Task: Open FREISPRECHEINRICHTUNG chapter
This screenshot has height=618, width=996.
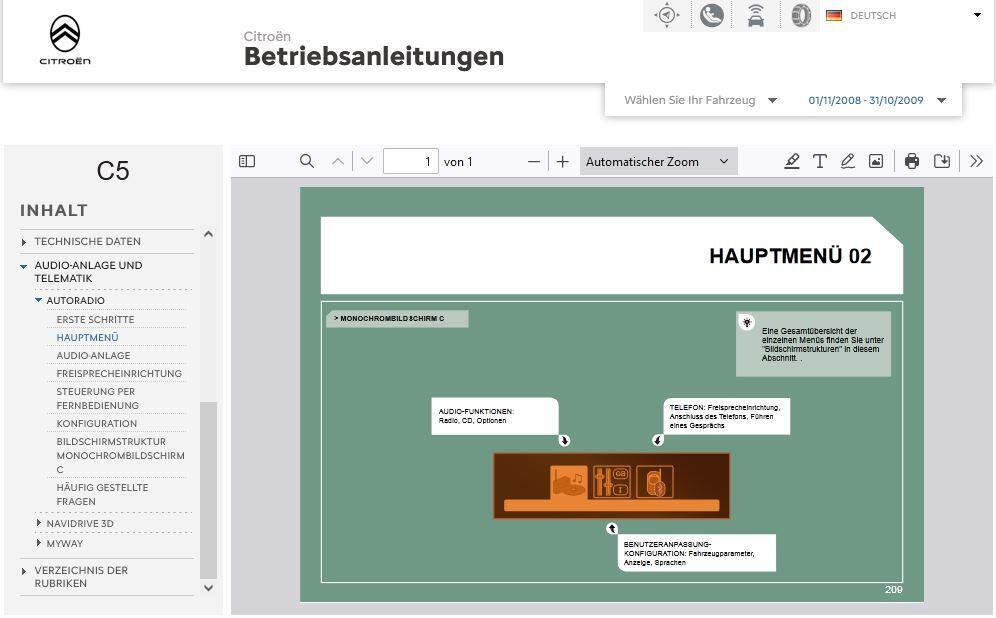Action: pos(119,373)
